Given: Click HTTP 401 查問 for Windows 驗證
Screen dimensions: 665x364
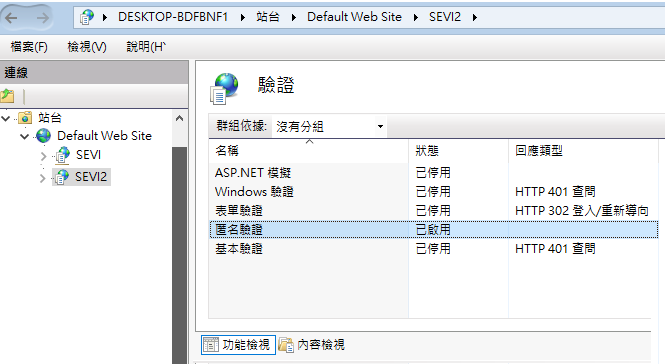Looking at the screenshot, I should [555, 192].
